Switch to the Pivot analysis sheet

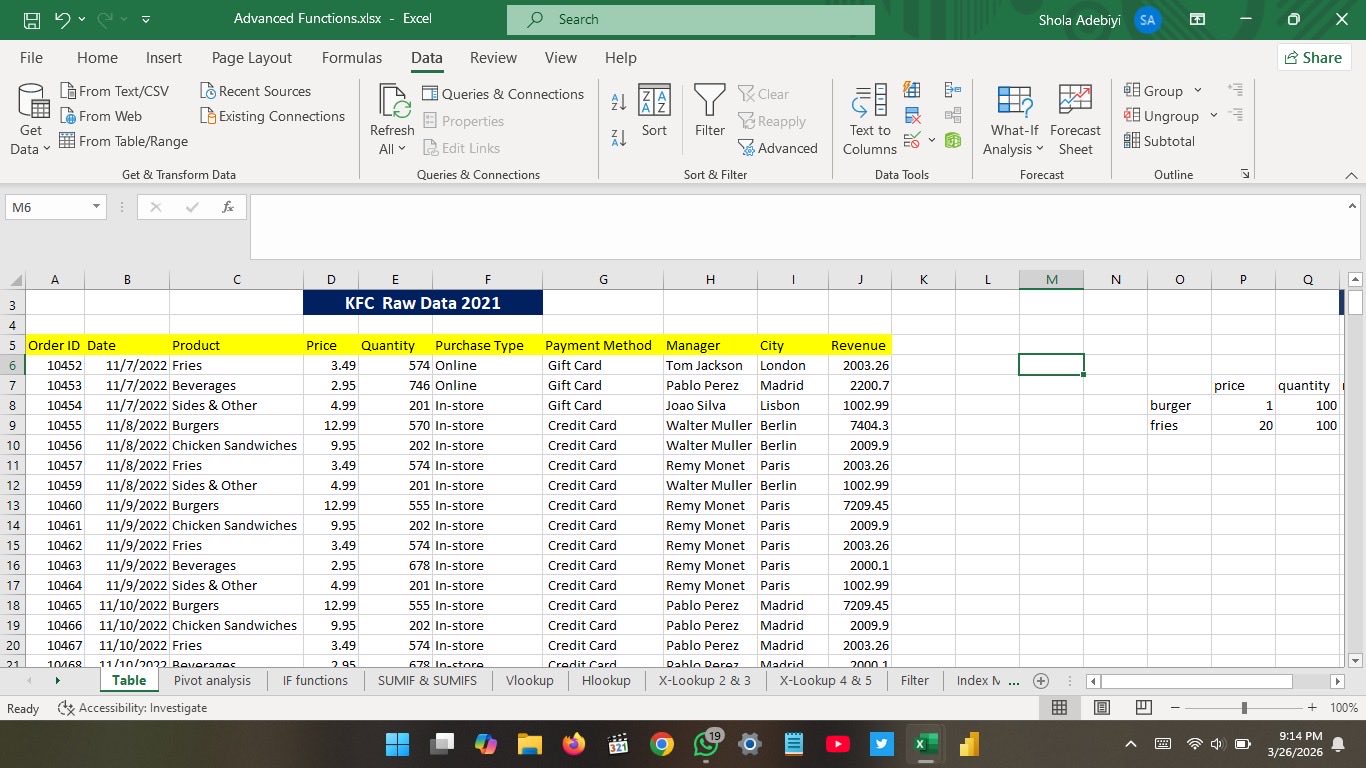pos(212,680)
